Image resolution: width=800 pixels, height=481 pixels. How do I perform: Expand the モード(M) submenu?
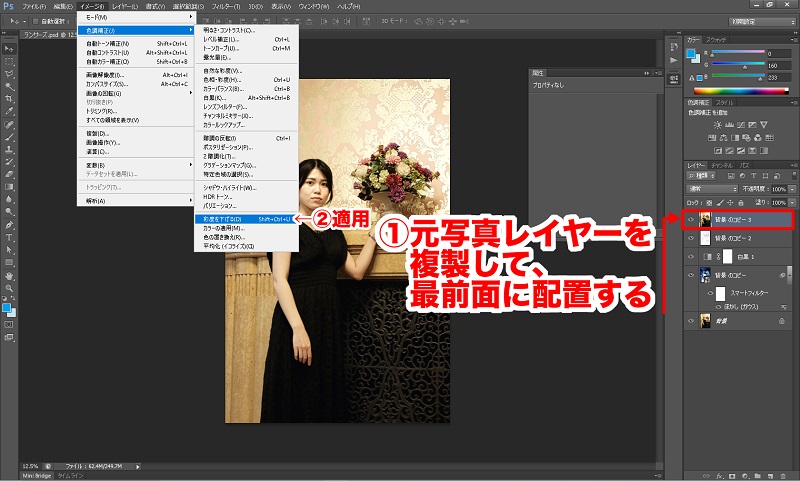point(136,17)
